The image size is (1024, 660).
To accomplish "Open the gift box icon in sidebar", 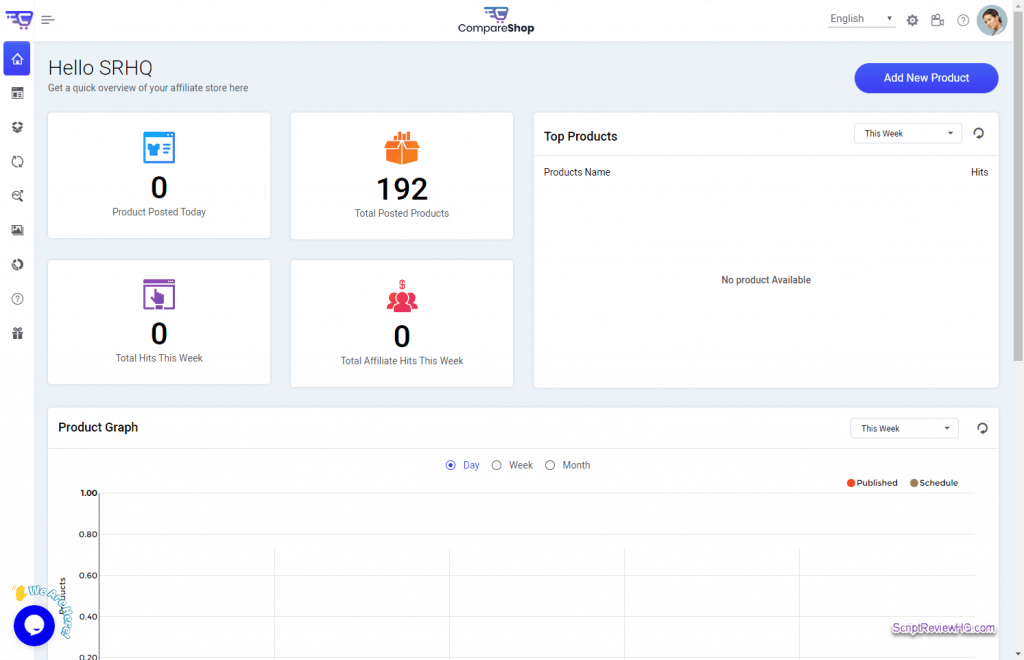I will point(17,333).
